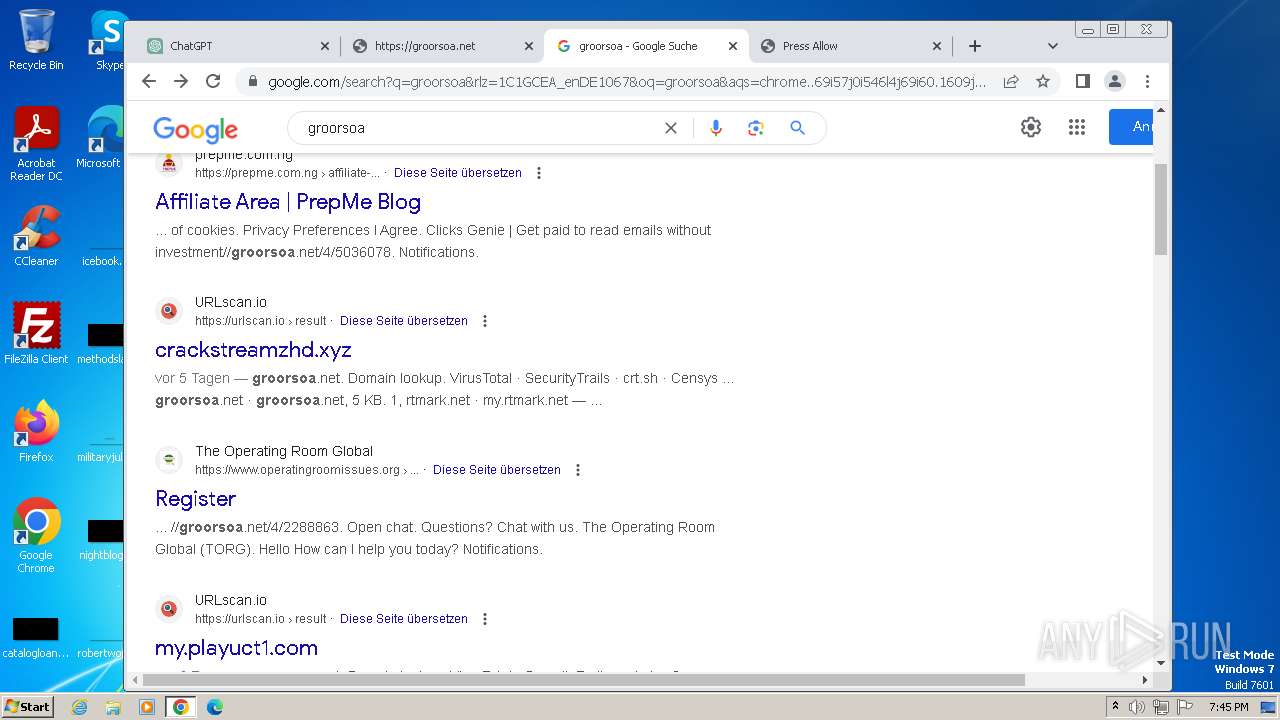Search by image with Google Lens icon

755,128
